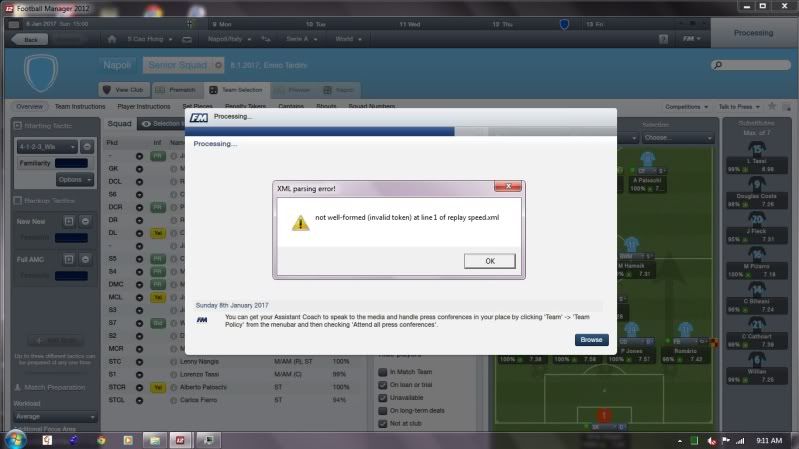Go to the Home screen icon
The image size is (799, 449).
click(112, 39)
